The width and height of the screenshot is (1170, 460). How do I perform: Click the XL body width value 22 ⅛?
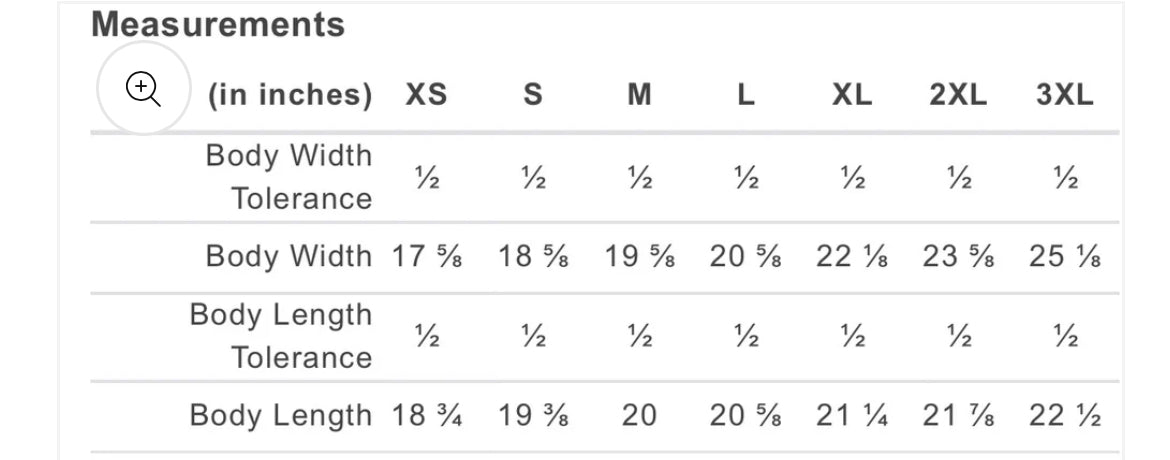tap(852, 257)
